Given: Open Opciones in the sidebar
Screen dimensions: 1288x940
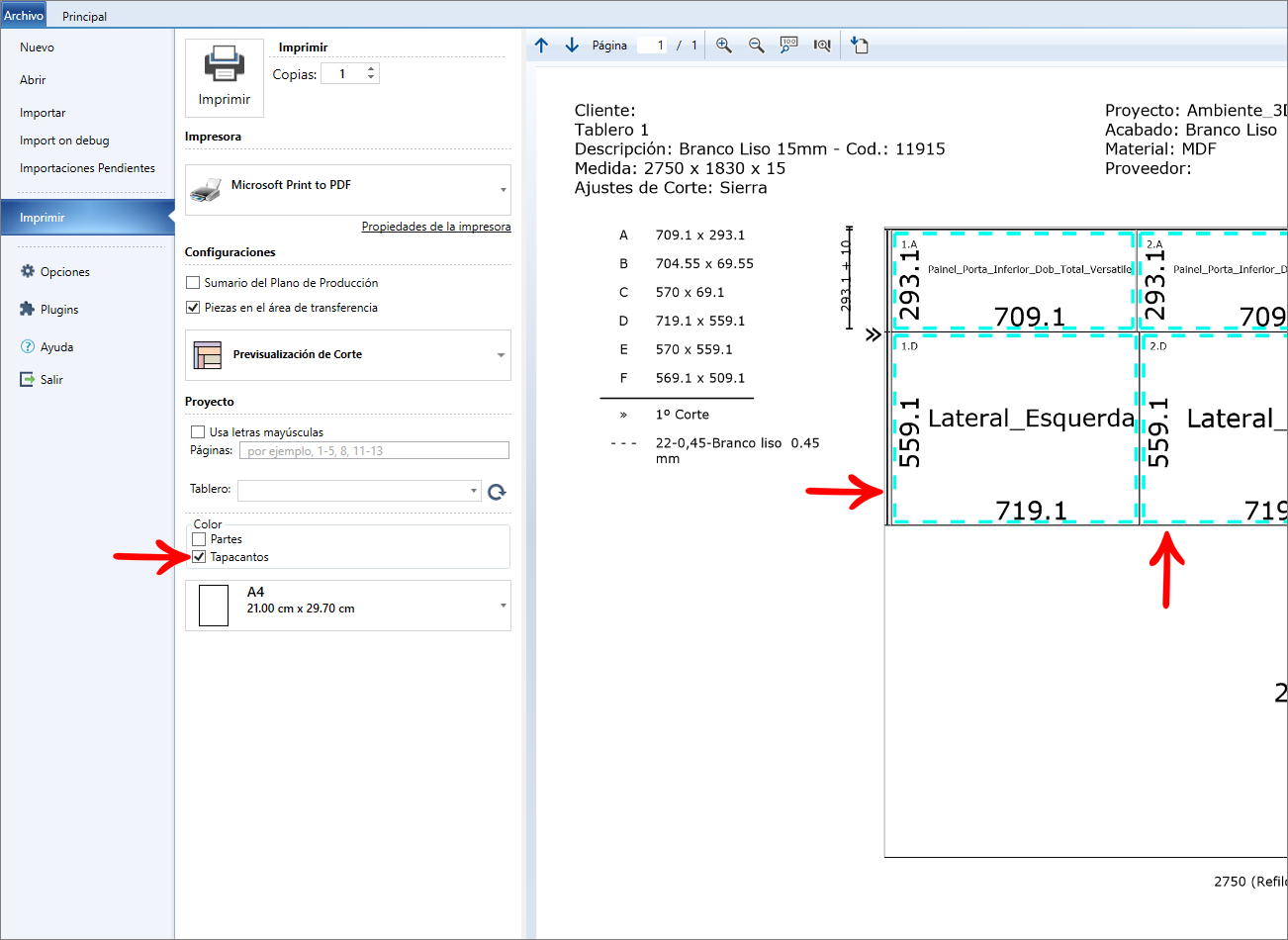Looking at the screenshot, I should [x=65, y=272].
